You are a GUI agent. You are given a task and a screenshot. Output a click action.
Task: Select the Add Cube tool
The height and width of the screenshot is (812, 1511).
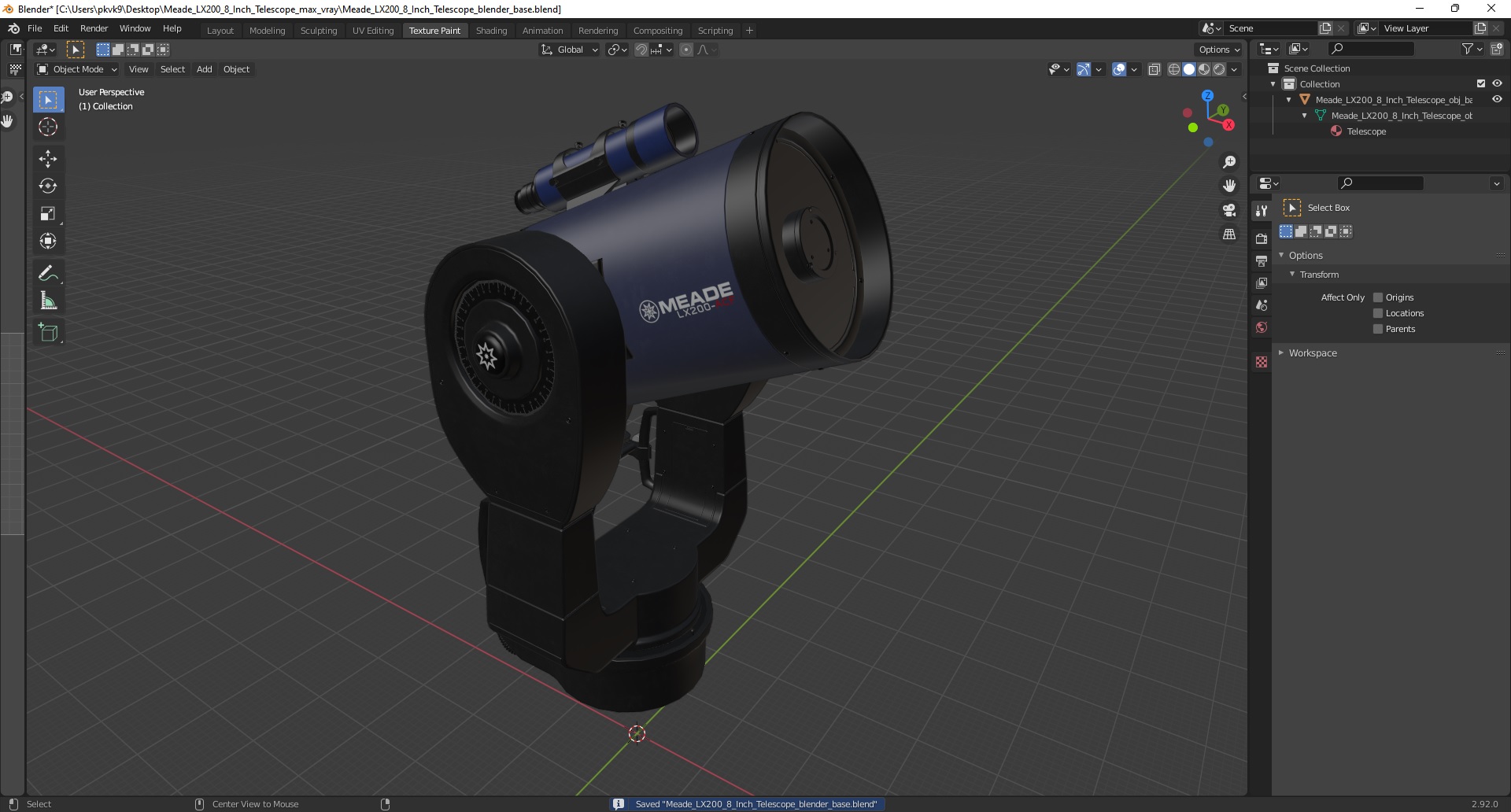pyautogui.click(x=48, y=333)
